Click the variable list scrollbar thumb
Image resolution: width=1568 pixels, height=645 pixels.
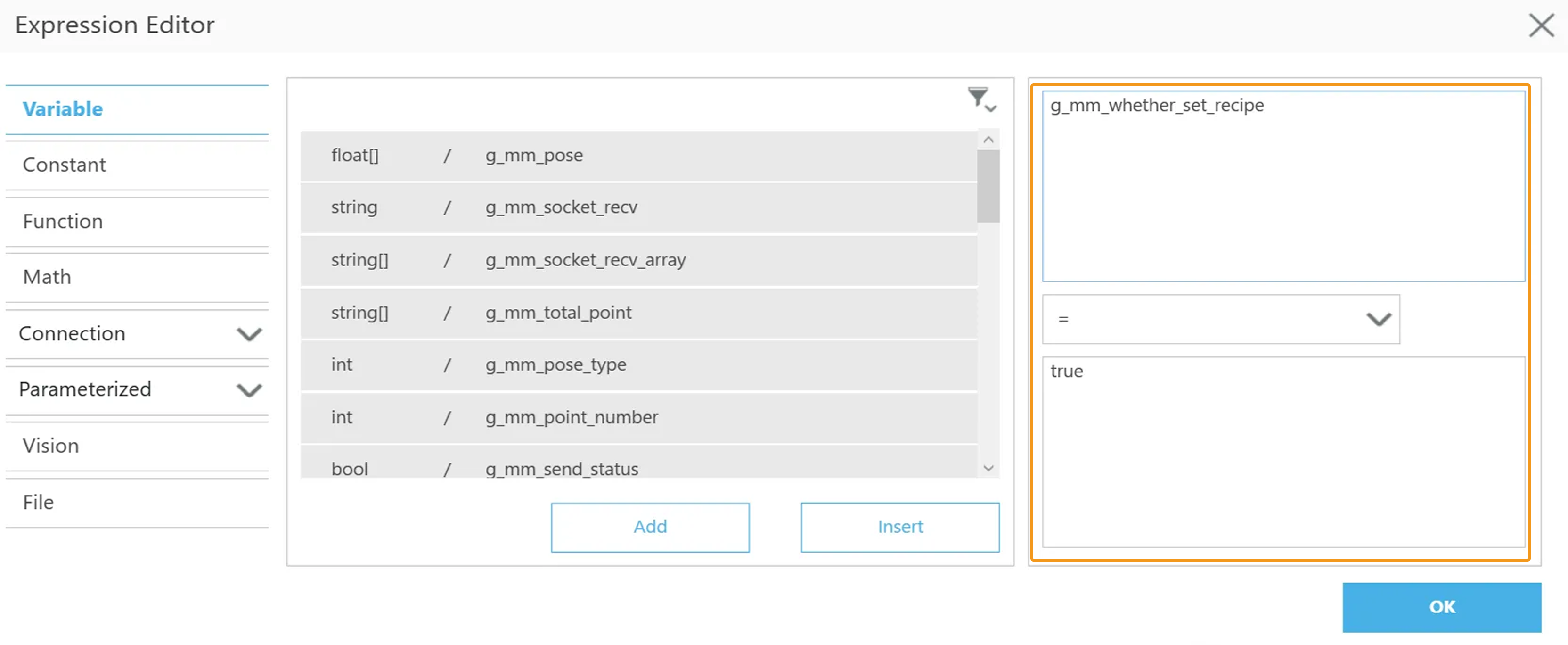pos(988,186)
